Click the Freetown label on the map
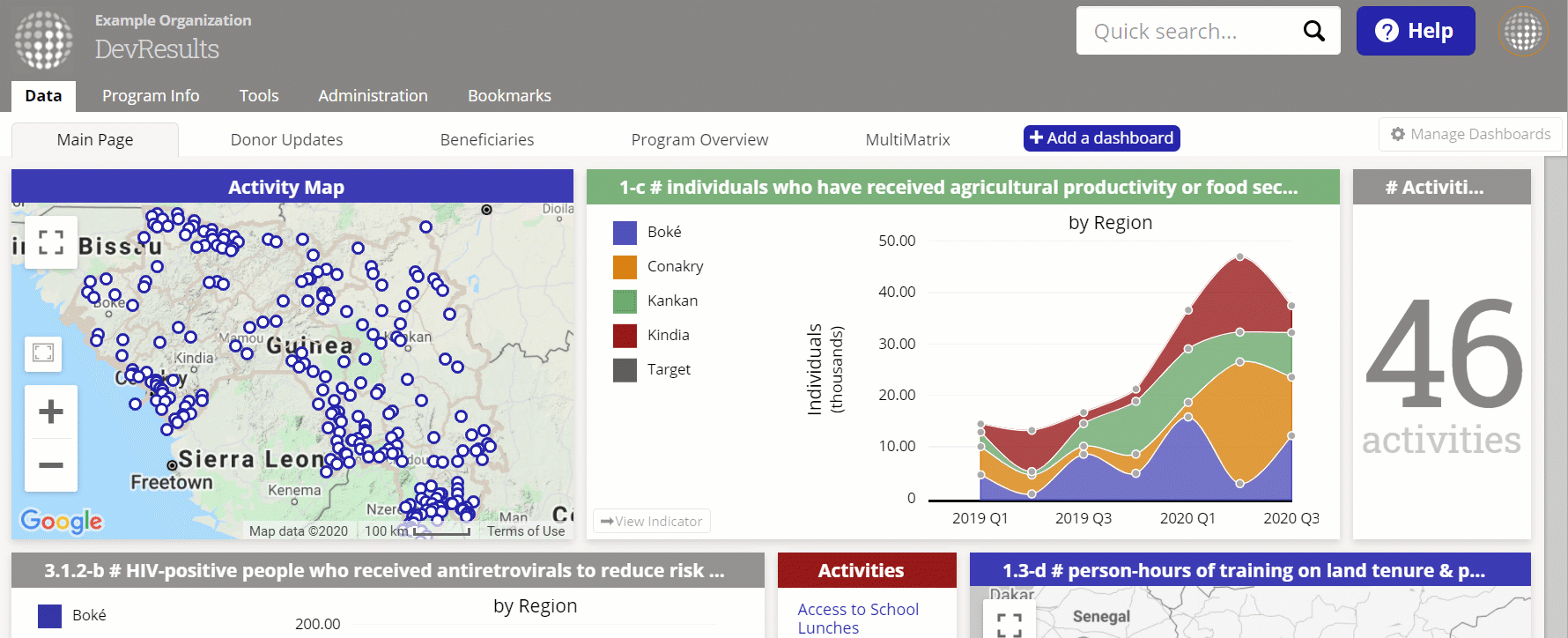This screenshot has height=638, width=1568. pyautogui.click(x=172, y=482)
